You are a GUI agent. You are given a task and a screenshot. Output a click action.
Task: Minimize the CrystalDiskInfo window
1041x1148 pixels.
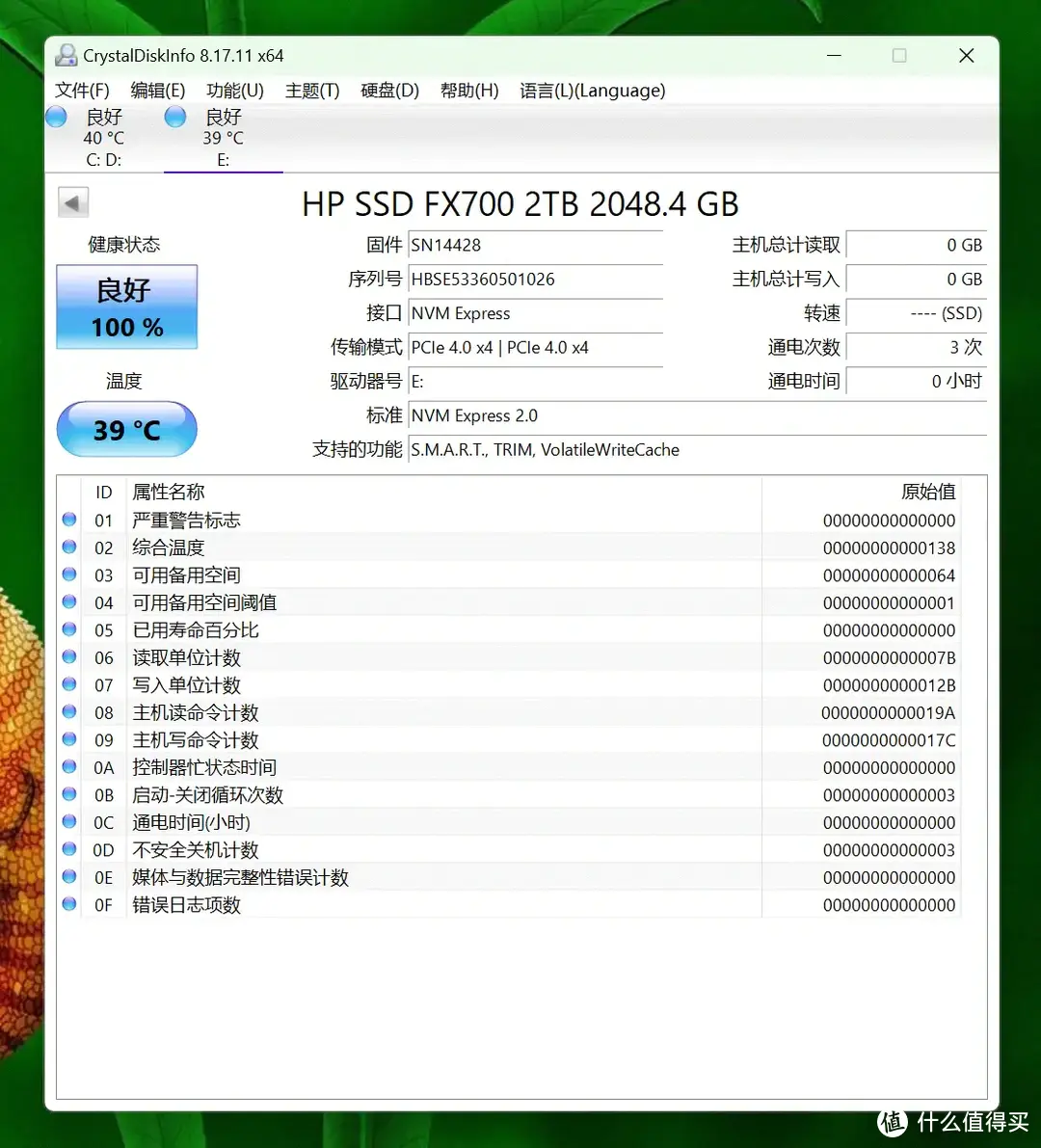834,56
